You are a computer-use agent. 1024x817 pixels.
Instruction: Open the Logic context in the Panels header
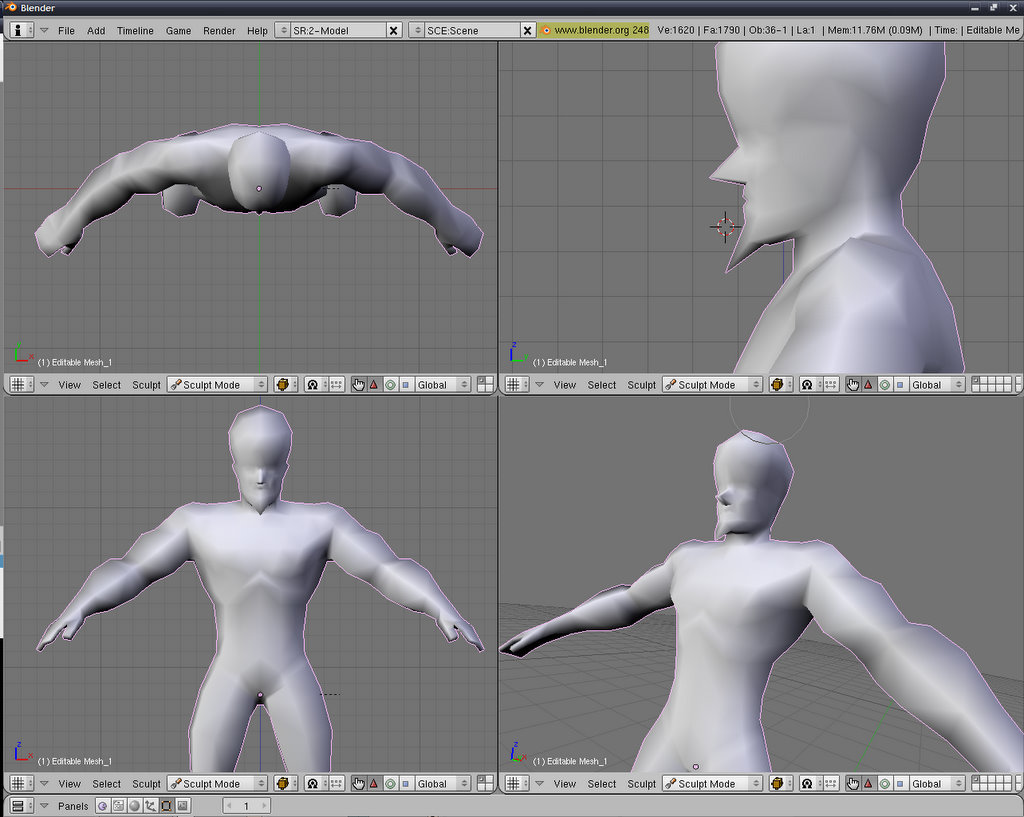103,805
